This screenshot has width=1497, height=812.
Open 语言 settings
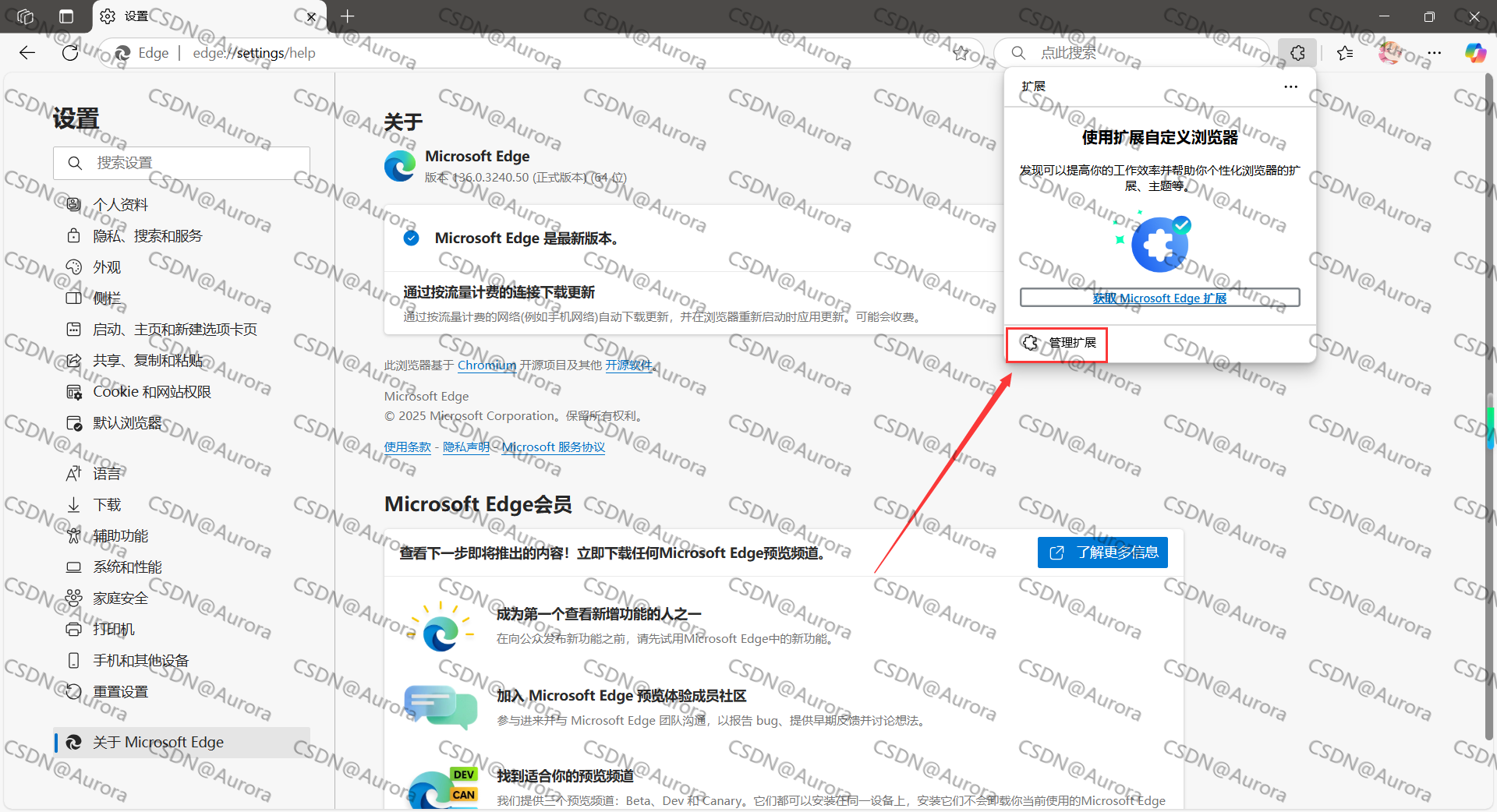pos(182,474)
